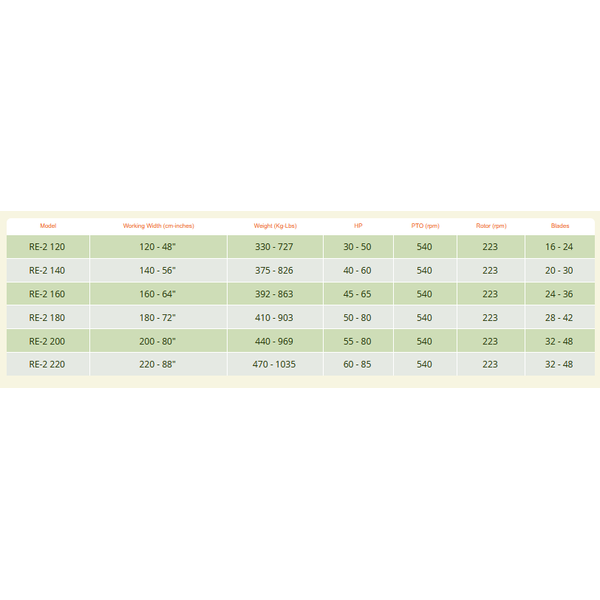This screenshot has height=600, width=600.
Task: Click the 410 - 903 weight cell
Action: tap(275, 318)
